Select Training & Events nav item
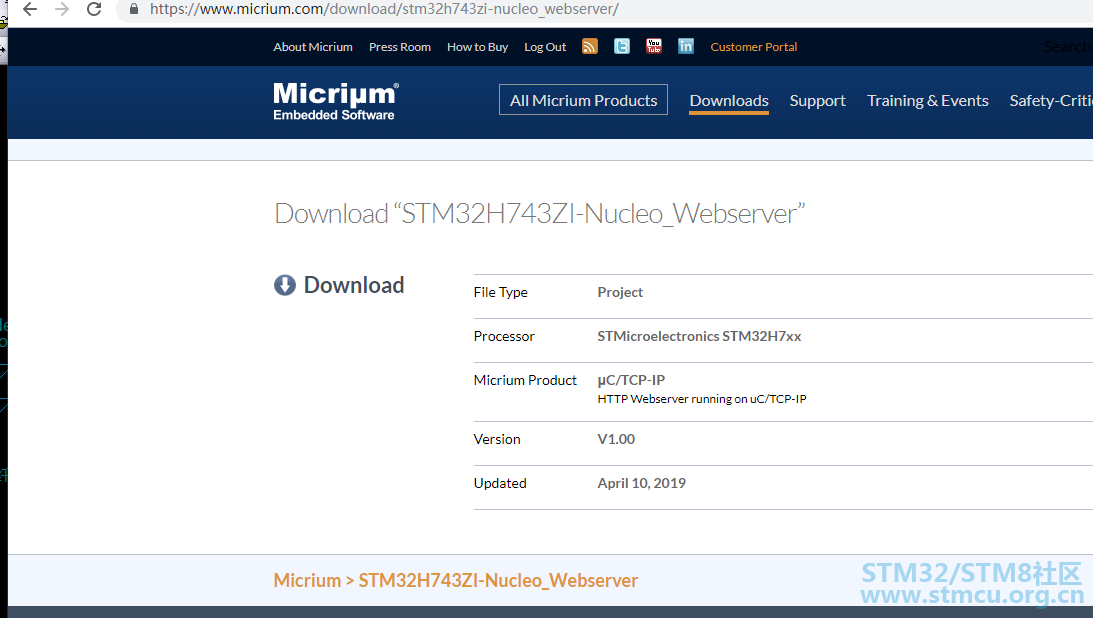The height and width of the screenshot is (618, 1093). (x=928, y=101)
